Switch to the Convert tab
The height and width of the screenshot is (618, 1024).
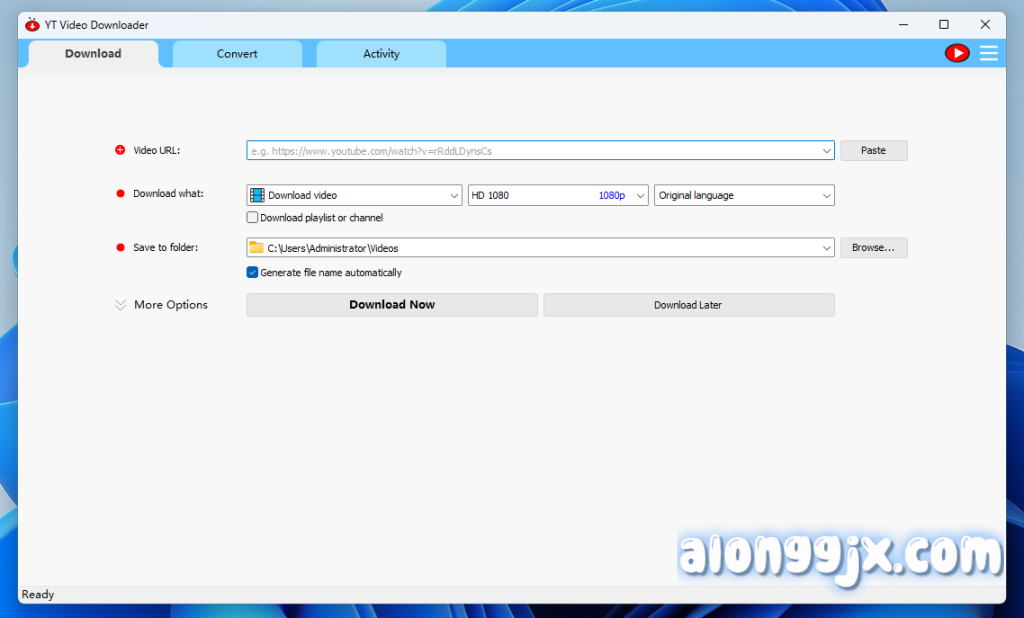click(237, 54)
